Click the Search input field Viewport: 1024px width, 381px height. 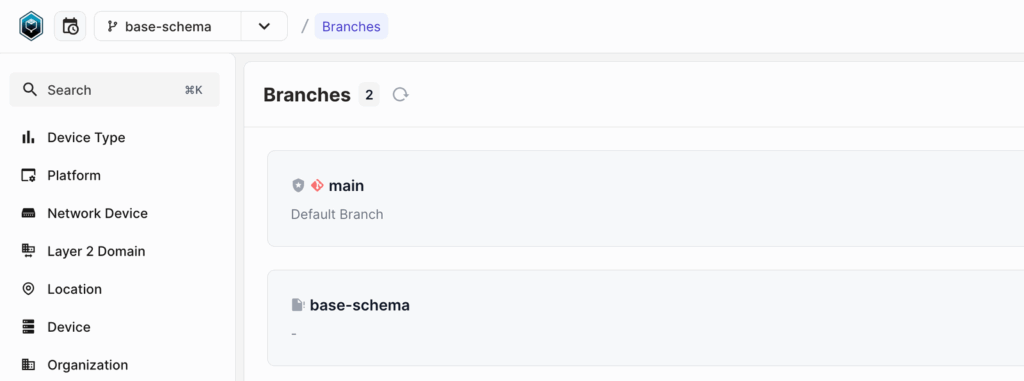click(115, 90)
